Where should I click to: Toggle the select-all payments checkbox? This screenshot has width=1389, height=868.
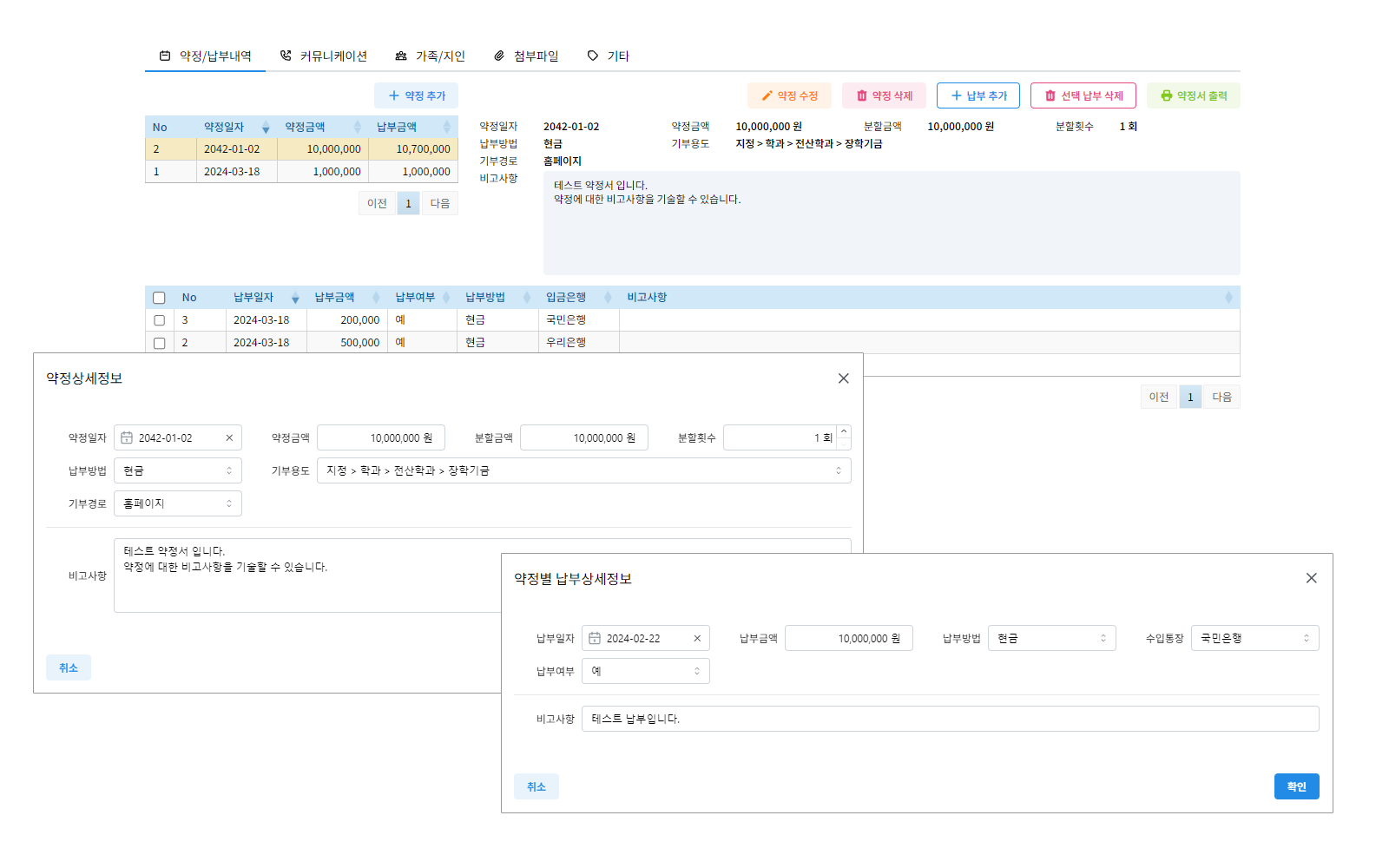click(159, 298)
